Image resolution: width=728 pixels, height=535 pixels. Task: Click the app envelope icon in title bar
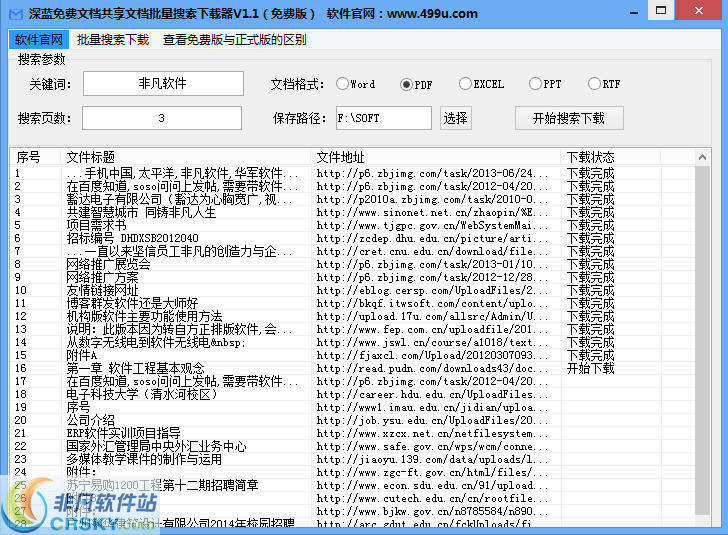click(x=15, y=14)
